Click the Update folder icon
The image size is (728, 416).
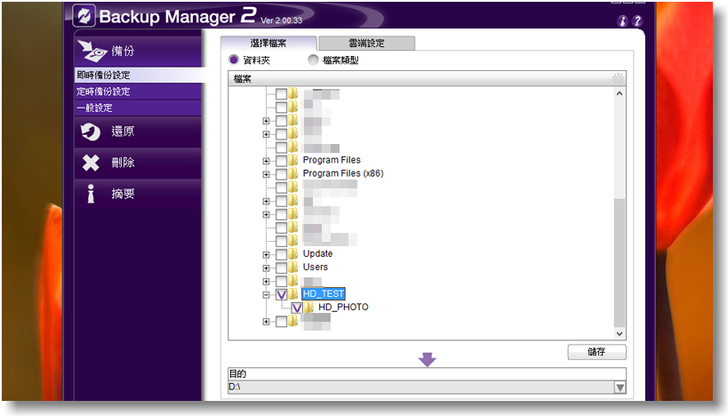point(293,254)
